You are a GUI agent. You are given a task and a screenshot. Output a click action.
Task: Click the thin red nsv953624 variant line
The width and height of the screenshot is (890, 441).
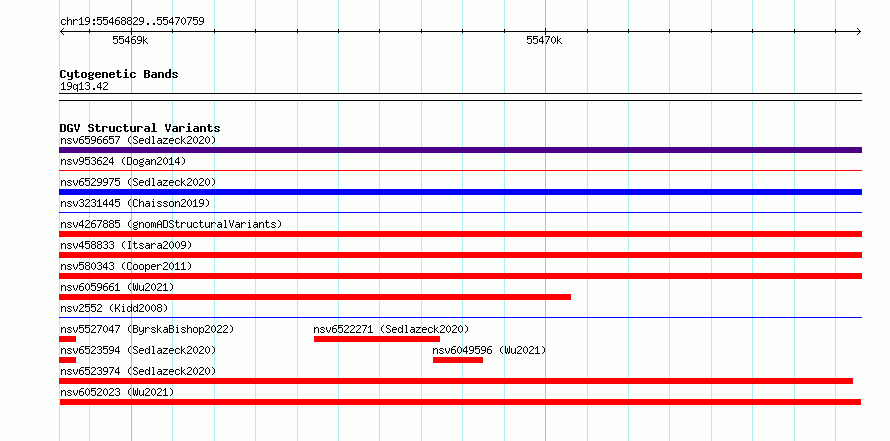click(x=460, y=170)
